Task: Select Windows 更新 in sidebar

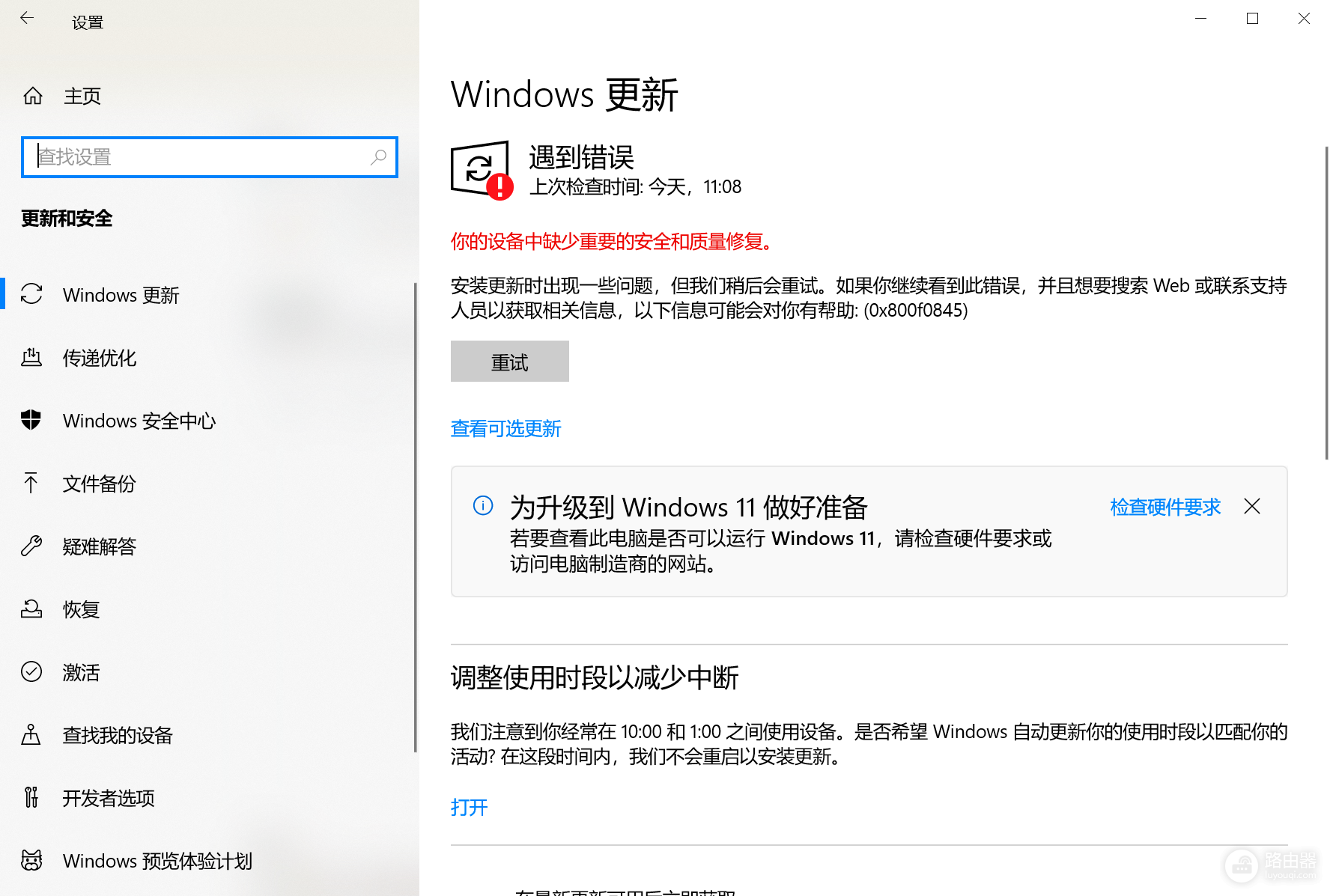Action: point(208,294)
